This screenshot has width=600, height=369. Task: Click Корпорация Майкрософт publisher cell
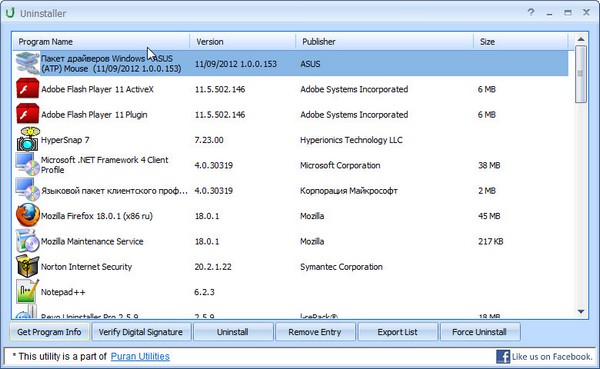[349, 191]
